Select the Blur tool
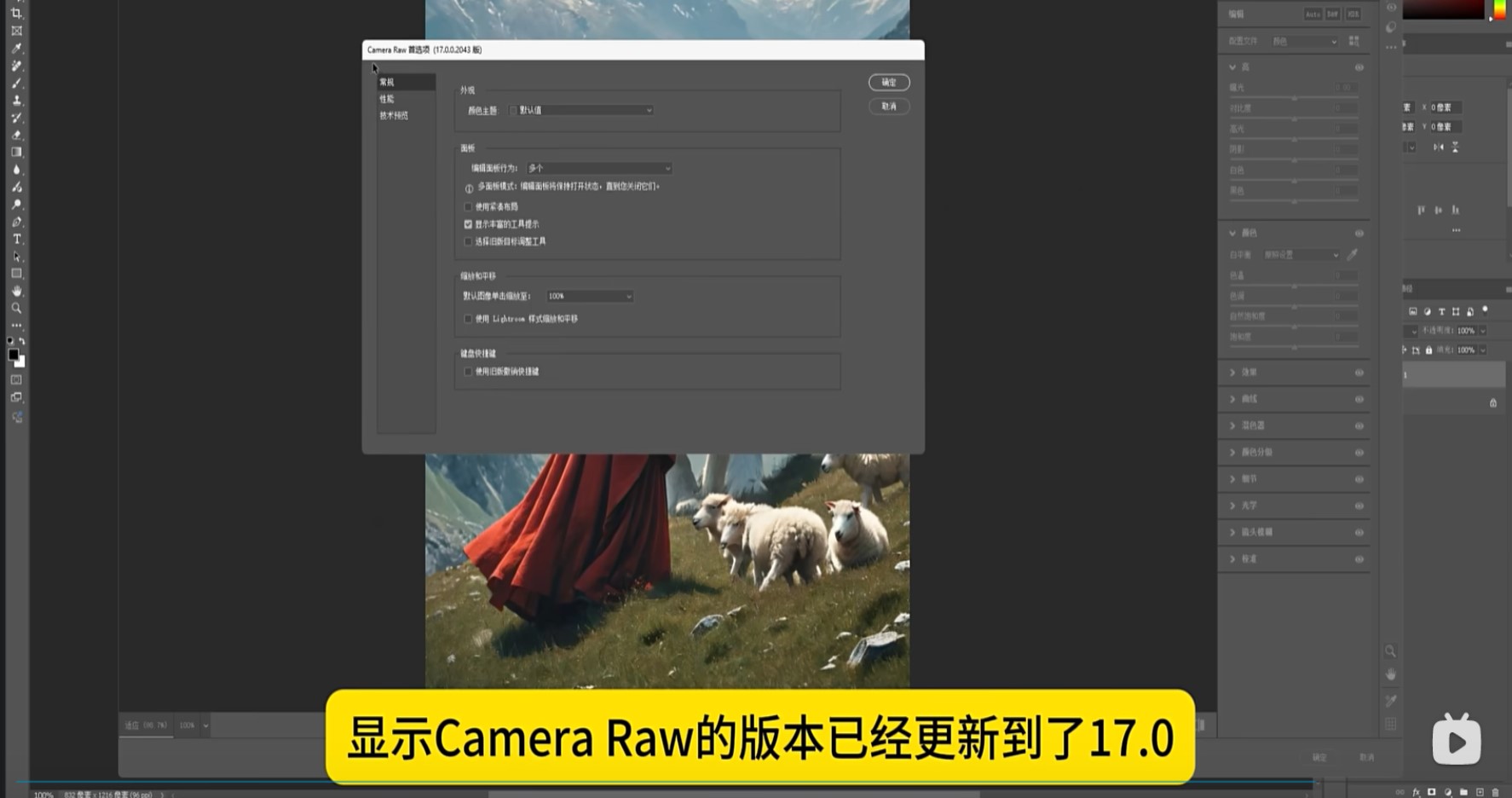The height and width of the screenshot is (798, 1512). (16, 170)
